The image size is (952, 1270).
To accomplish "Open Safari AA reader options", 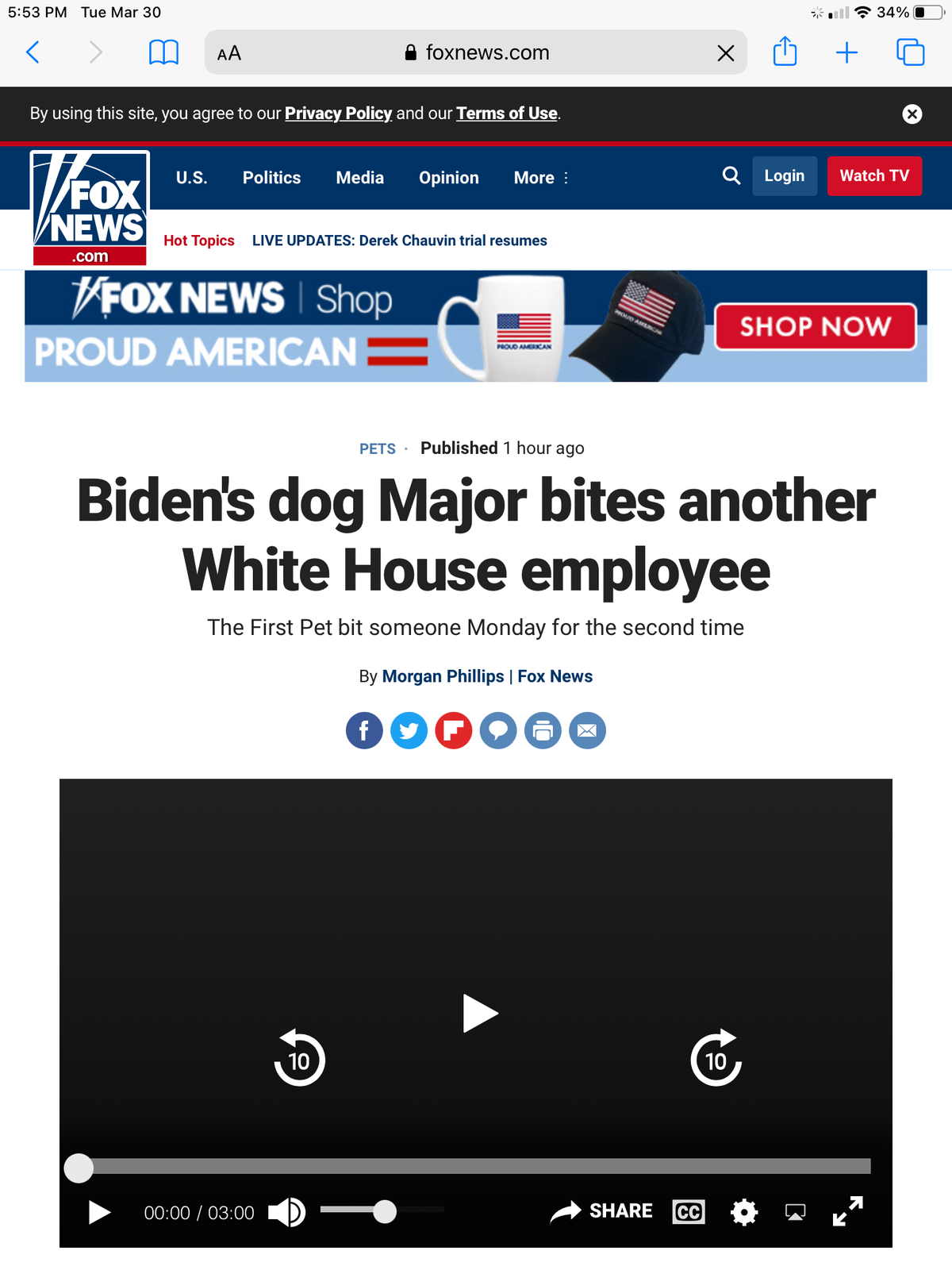I will click(x=229, y=53).
